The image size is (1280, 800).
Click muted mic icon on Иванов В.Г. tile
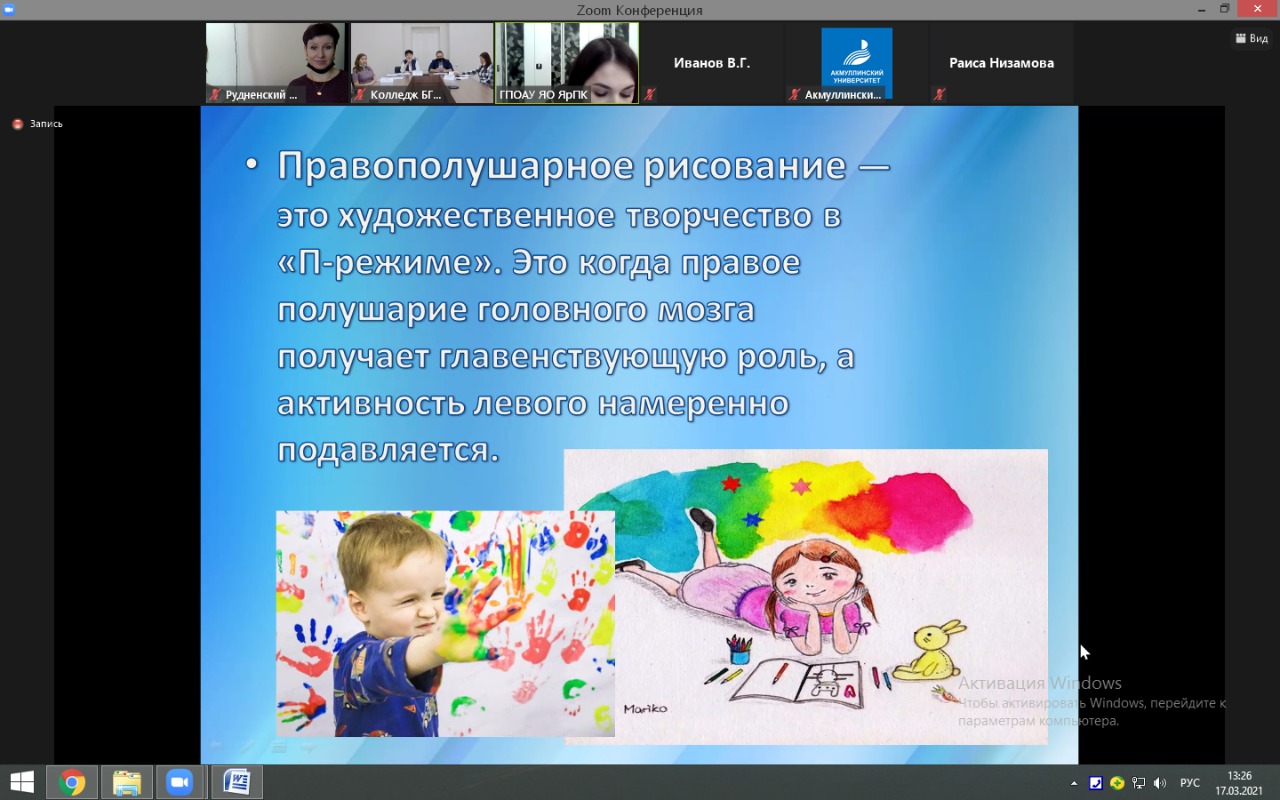[x=650, y=95]
